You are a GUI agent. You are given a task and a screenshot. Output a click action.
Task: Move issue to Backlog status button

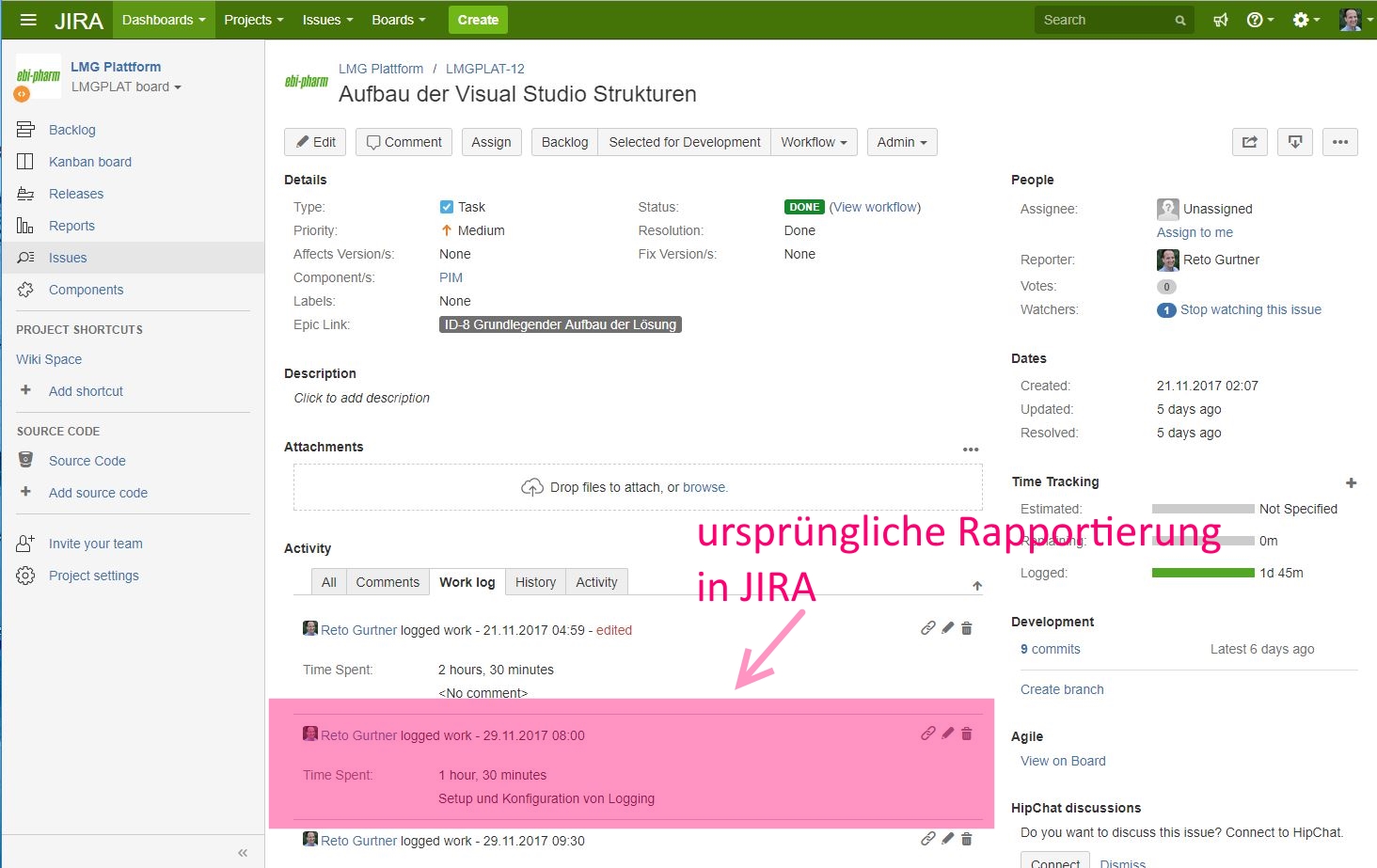[x=564, y=142]
